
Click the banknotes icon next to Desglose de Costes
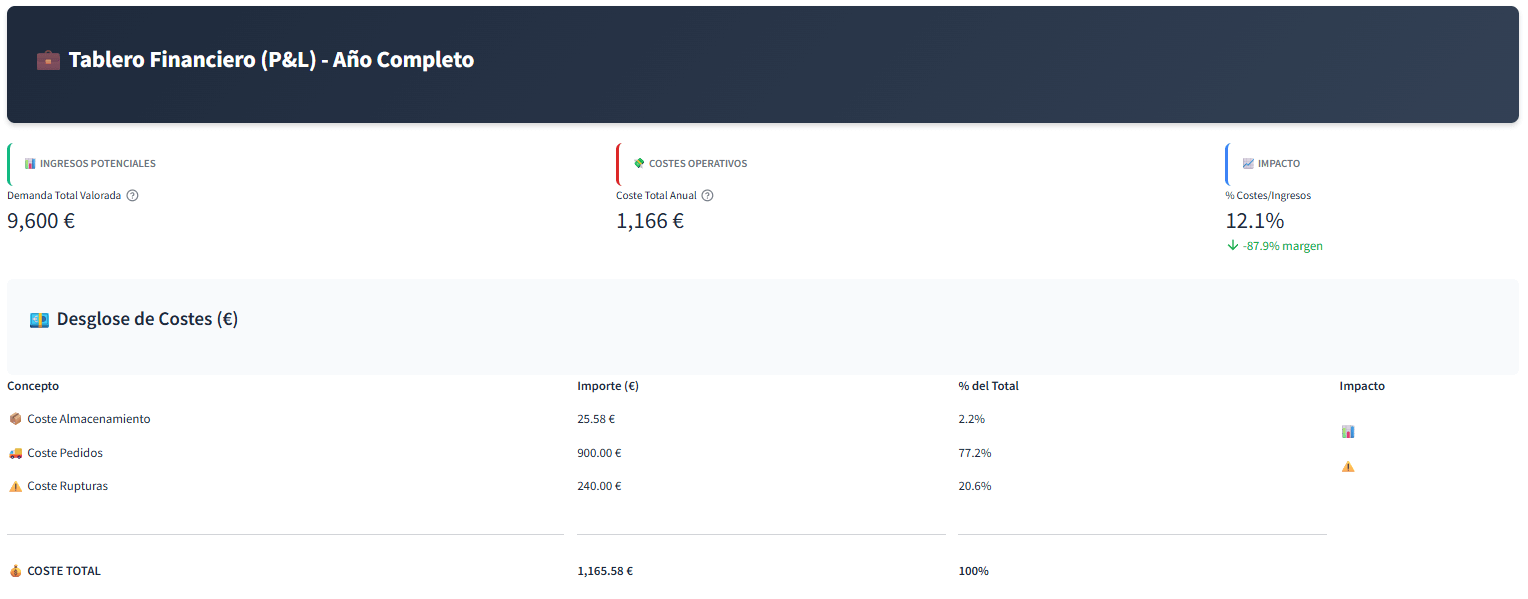click(x=39, y=318)
